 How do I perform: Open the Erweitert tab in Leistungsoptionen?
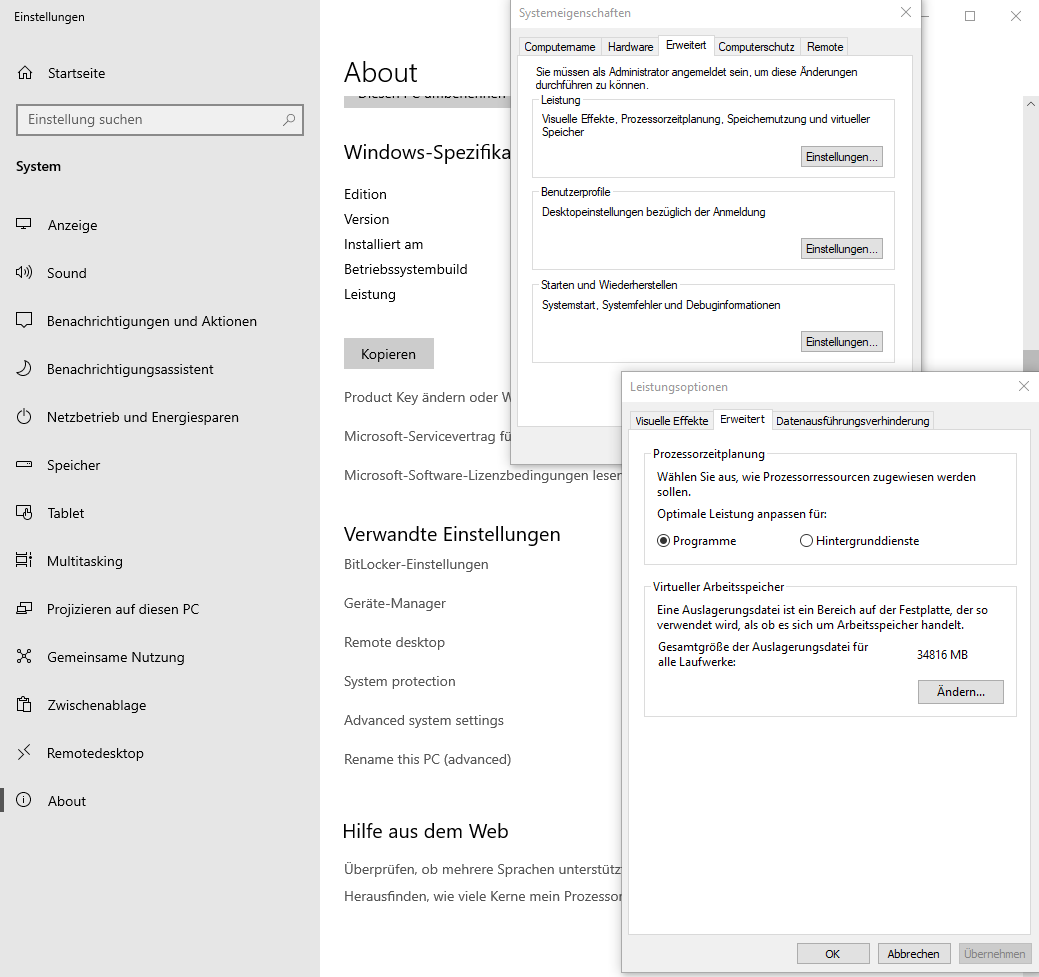click(x=742, y=419)
